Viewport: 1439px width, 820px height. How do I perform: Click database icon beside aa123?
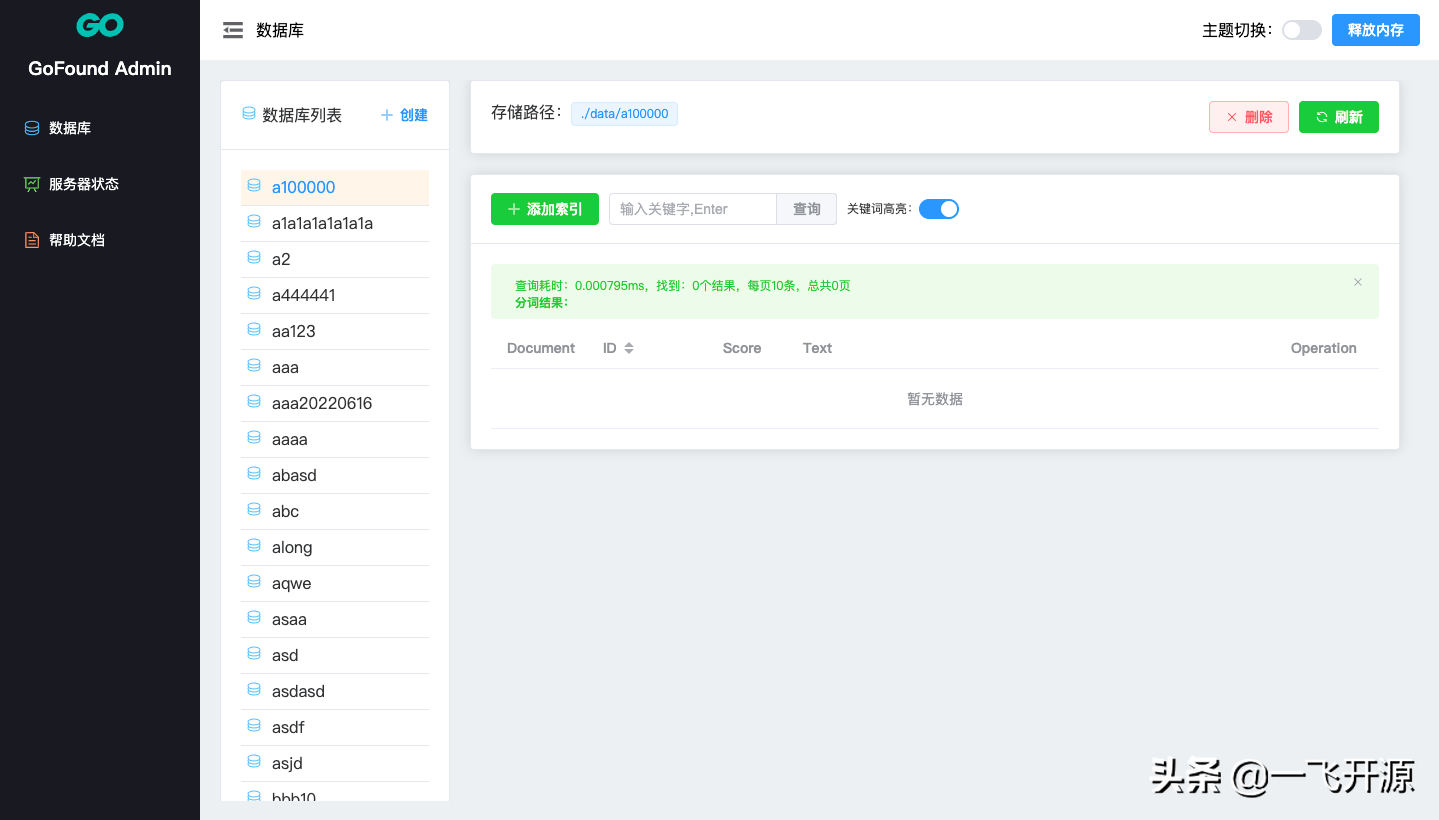pyautogui.click(x=254, y=330)
